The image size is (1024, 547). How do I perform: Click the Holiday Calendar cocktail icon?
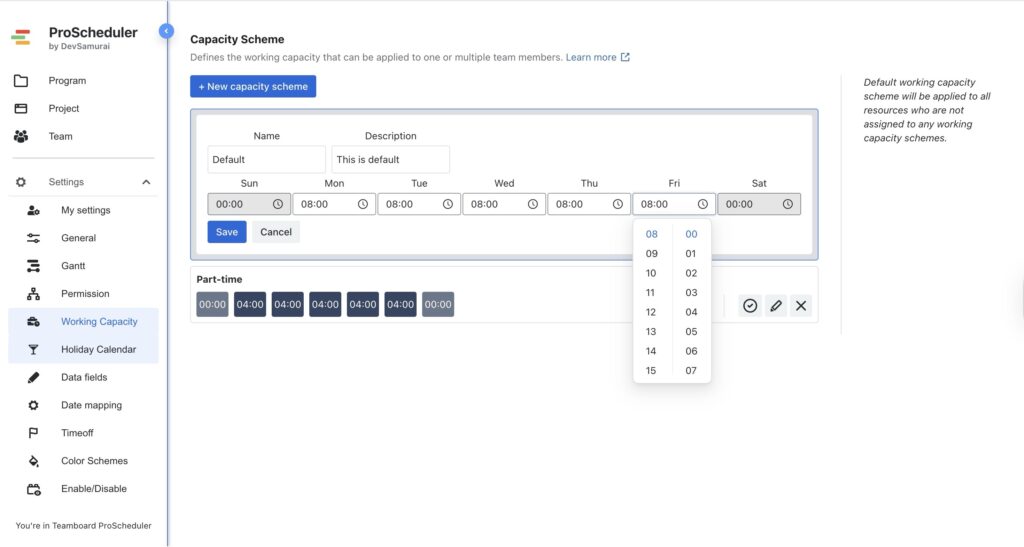click(33, 350)
